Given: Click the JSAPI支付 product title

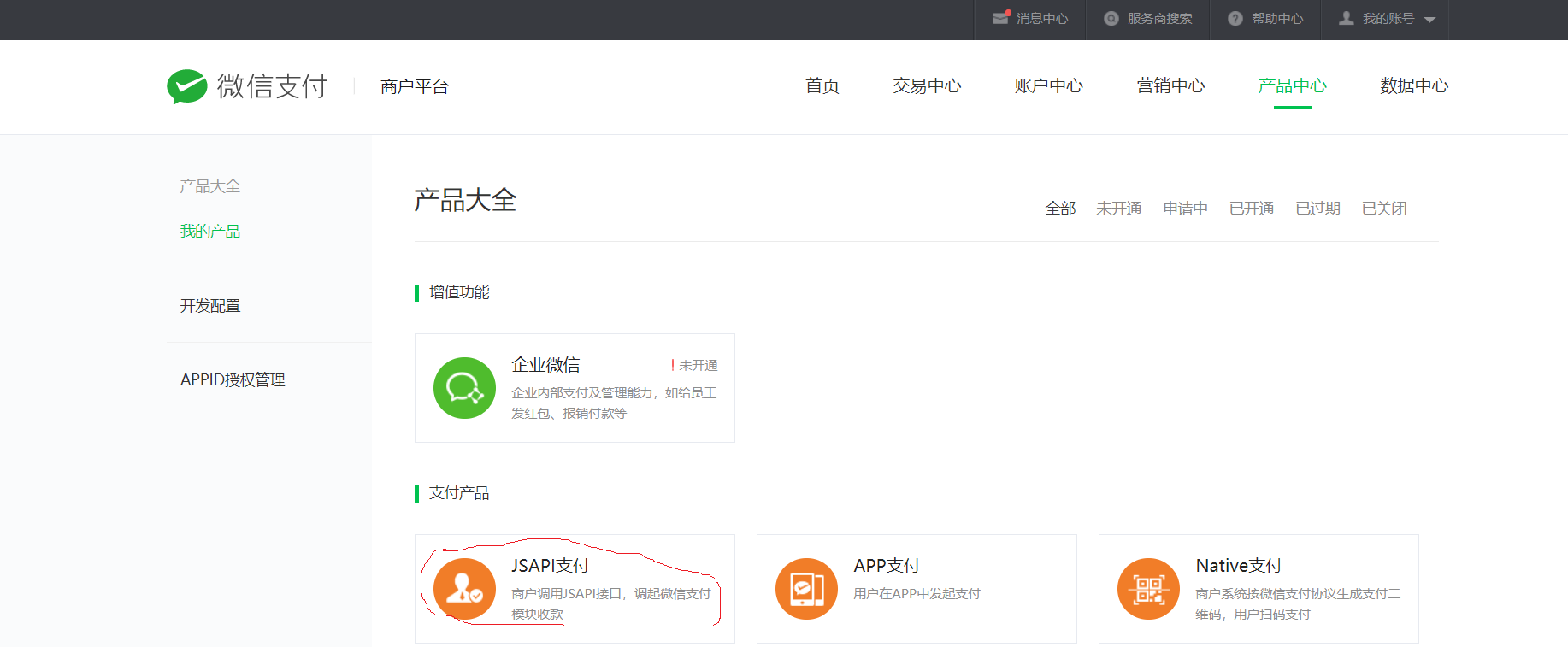Looking at the screenshot, I should pos(551,566).
